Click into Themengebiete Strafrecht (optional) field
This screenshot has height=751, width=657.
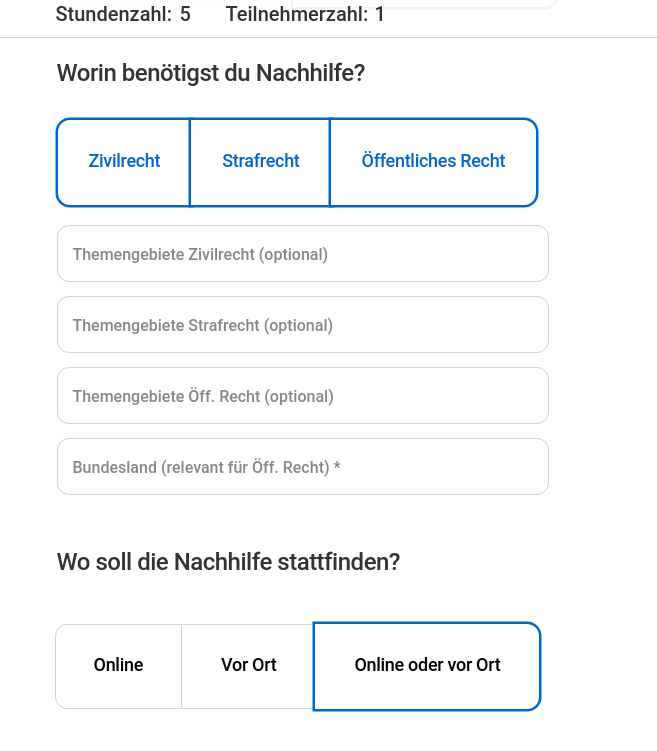pyautogui.click(x=303, y=325)
